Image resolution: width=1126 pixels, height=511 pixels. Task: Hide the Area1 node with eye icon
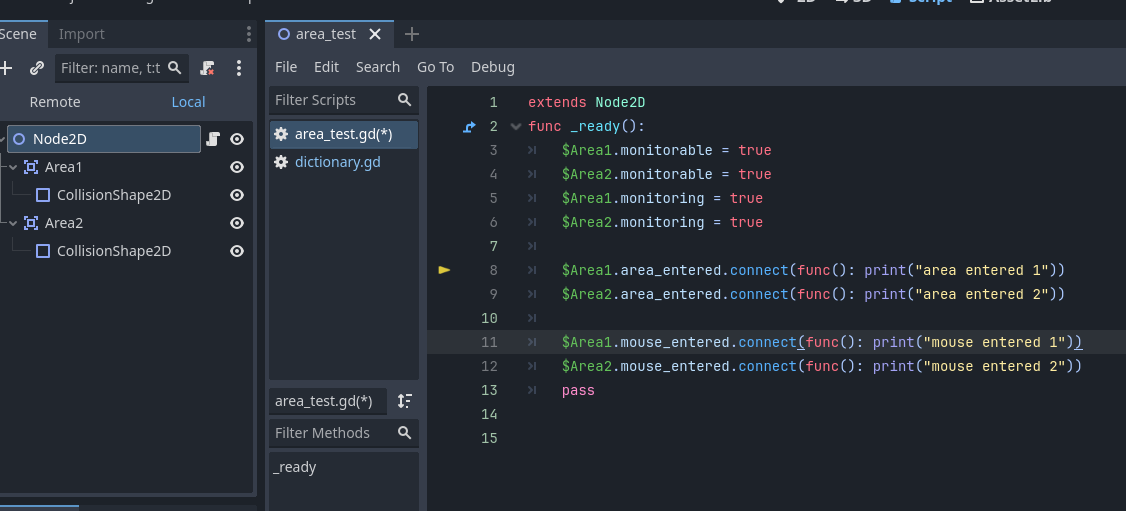[x=237, y=167]
